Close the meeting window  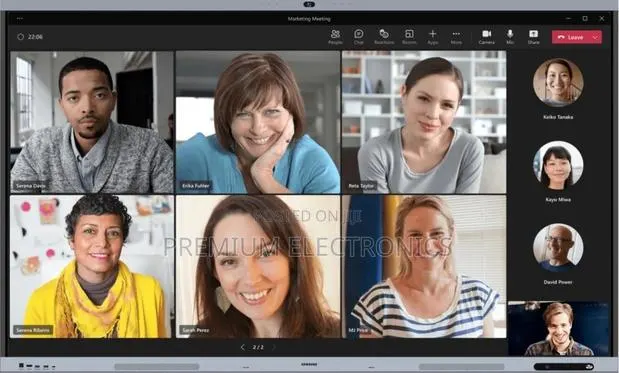[602, 18]
